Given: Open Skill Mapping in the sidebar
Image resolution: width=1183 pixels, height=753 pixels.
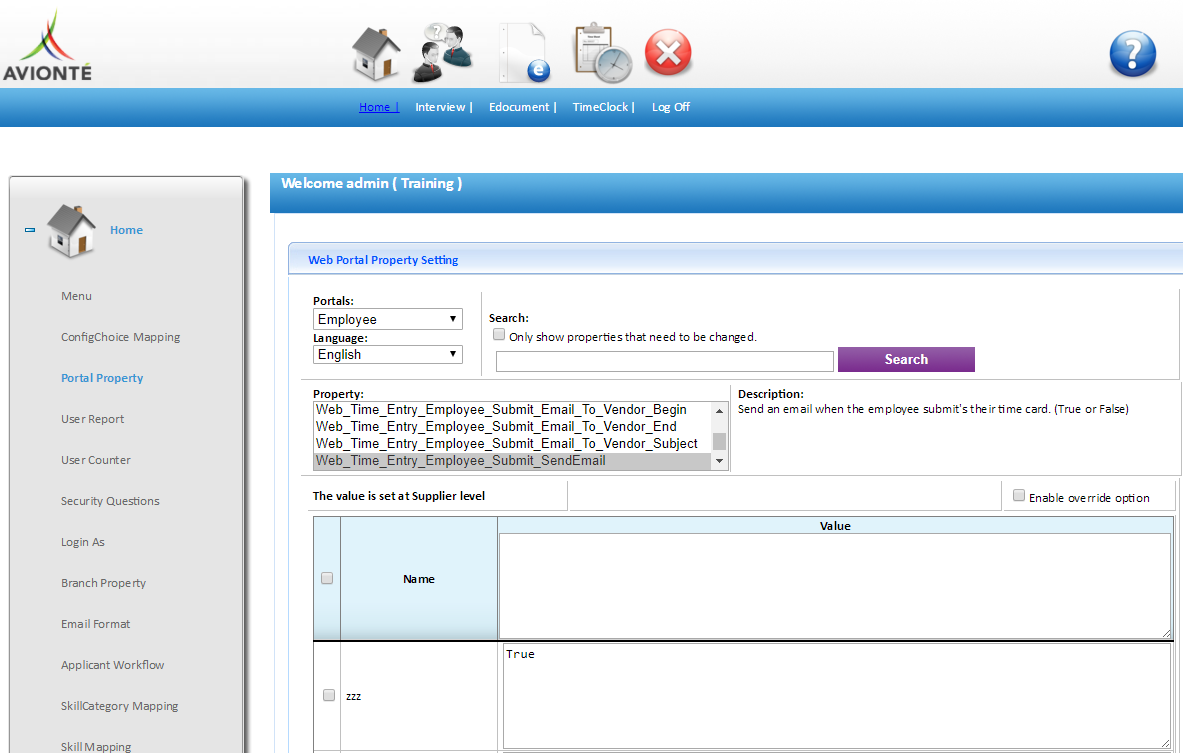Looking at the screenshot, I should 96,746.
